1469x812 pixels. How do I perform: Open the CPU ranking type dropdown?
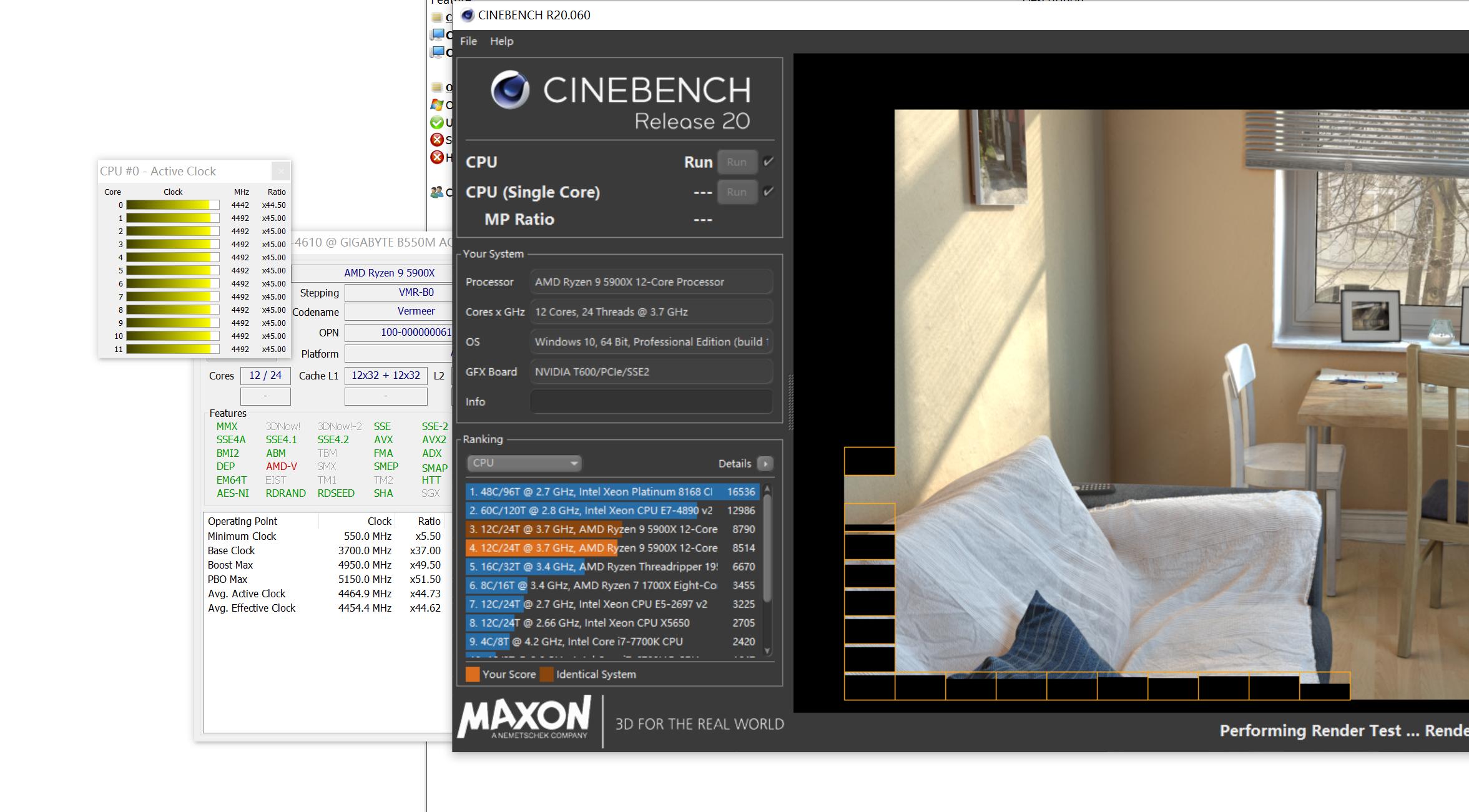524,463
